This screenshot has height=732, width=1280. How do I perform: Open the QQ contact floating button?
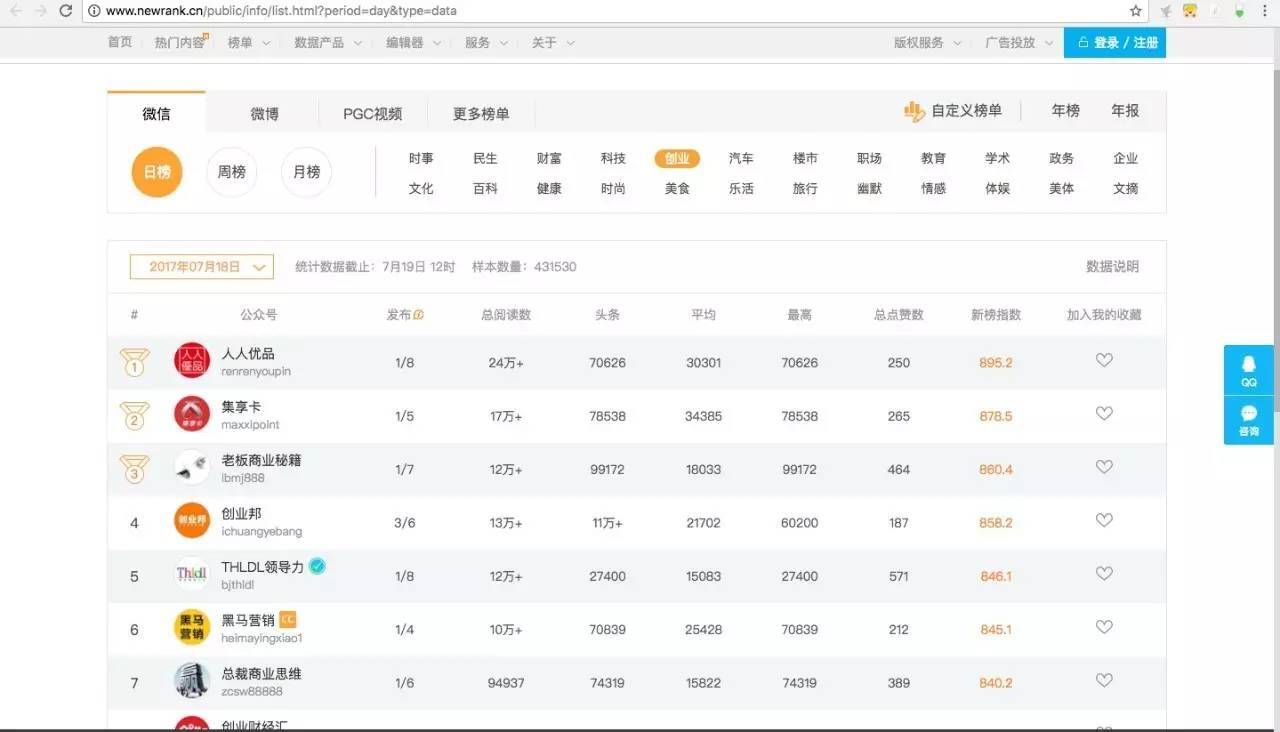(x=1249, y=370)
